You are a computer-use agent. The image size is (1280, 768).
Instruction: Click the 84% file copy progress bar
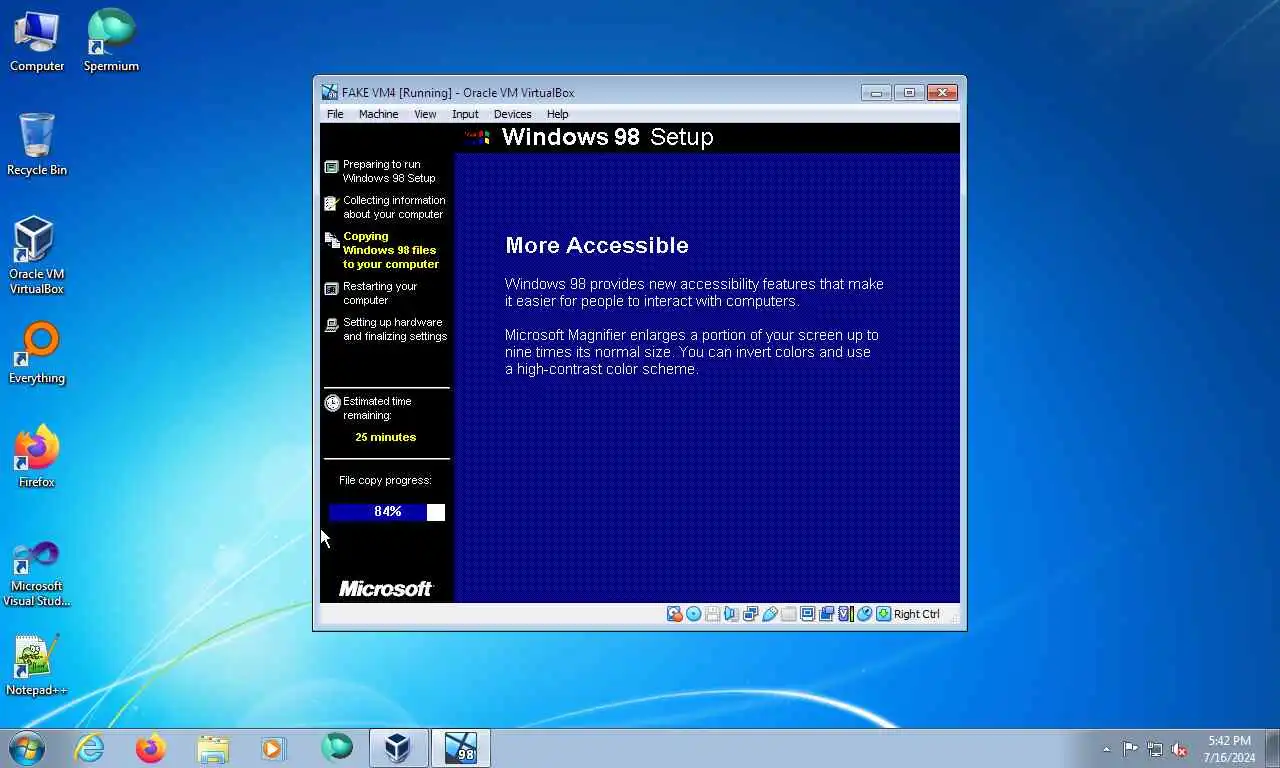[387, 512]
